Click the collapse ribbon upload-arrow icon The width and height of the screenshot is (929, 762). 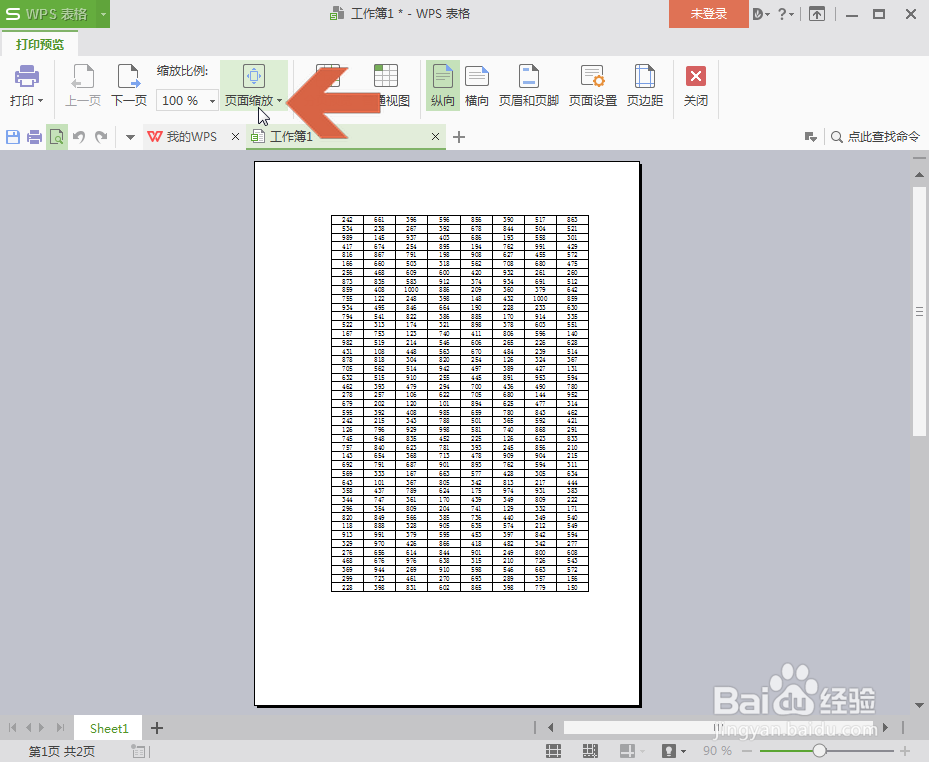pyautogui.click(x=817, y=14)
